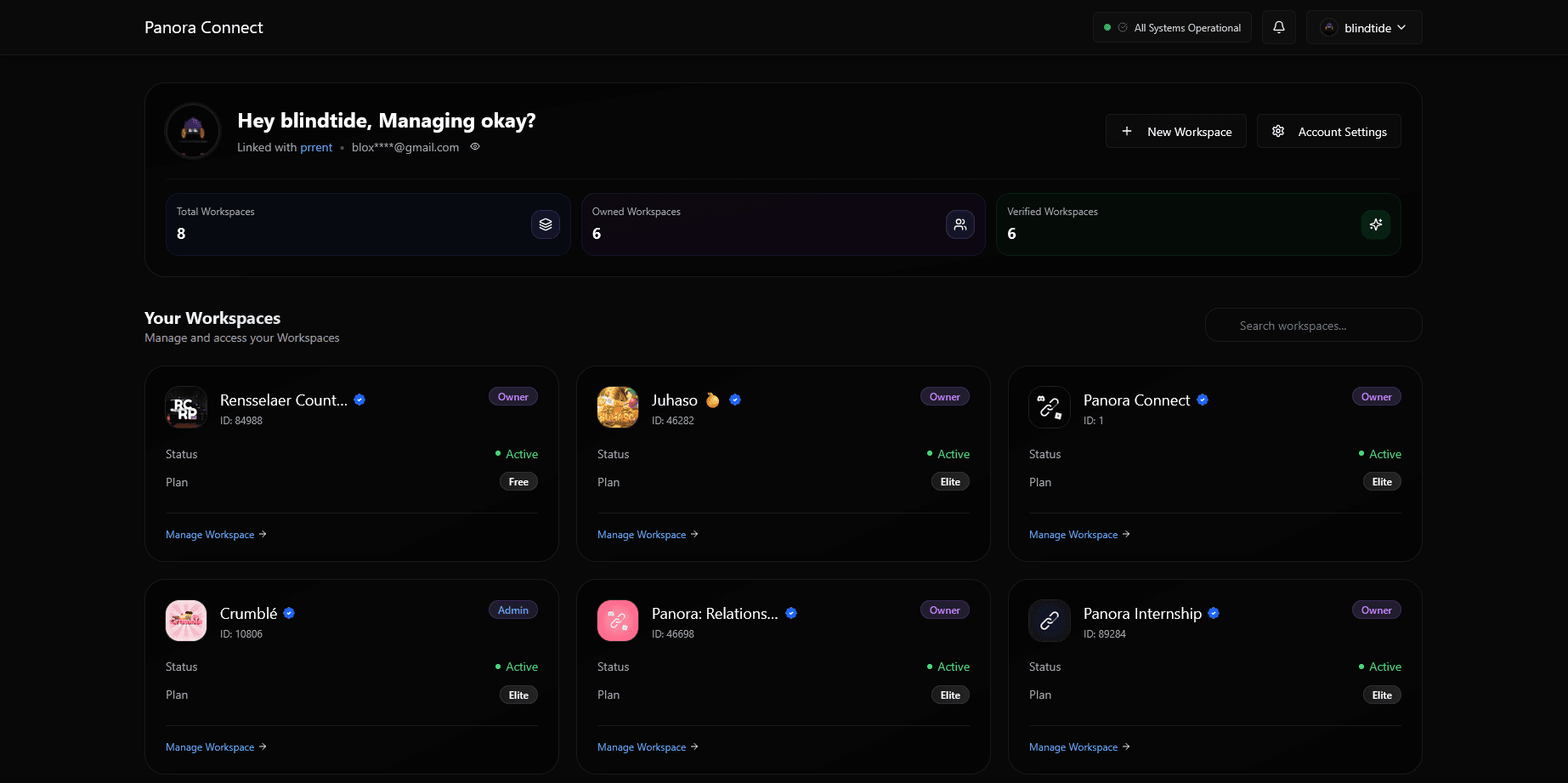Click the Owned Workspaces users icon
The height and width of the screenshot is (783, 1568).
click(959, 224)
